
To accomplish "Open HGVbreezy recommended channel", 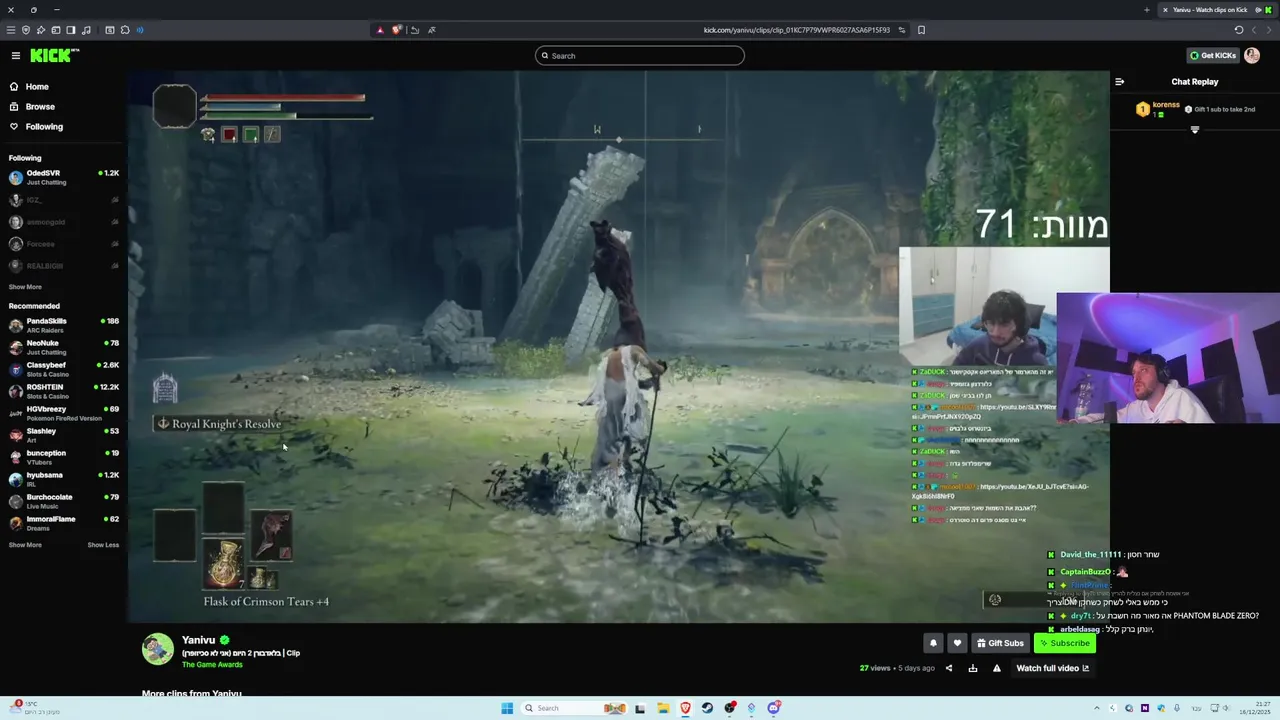I will tap(63, 413).
